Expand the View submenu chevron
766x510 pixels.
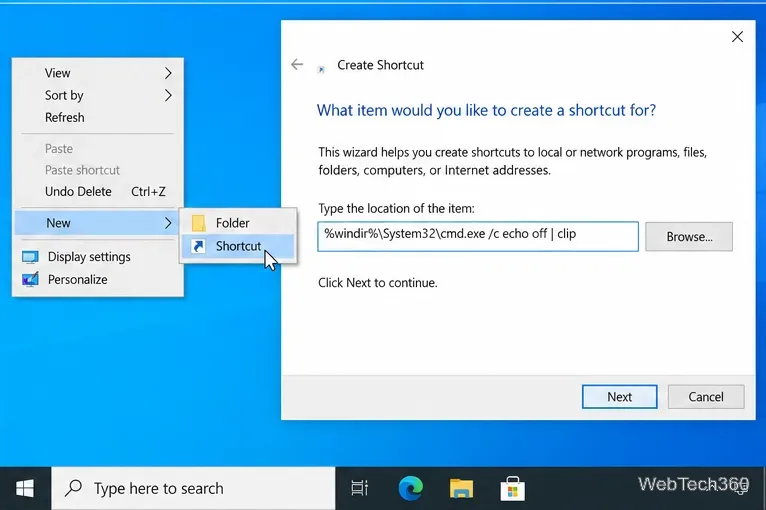(168, 73)
